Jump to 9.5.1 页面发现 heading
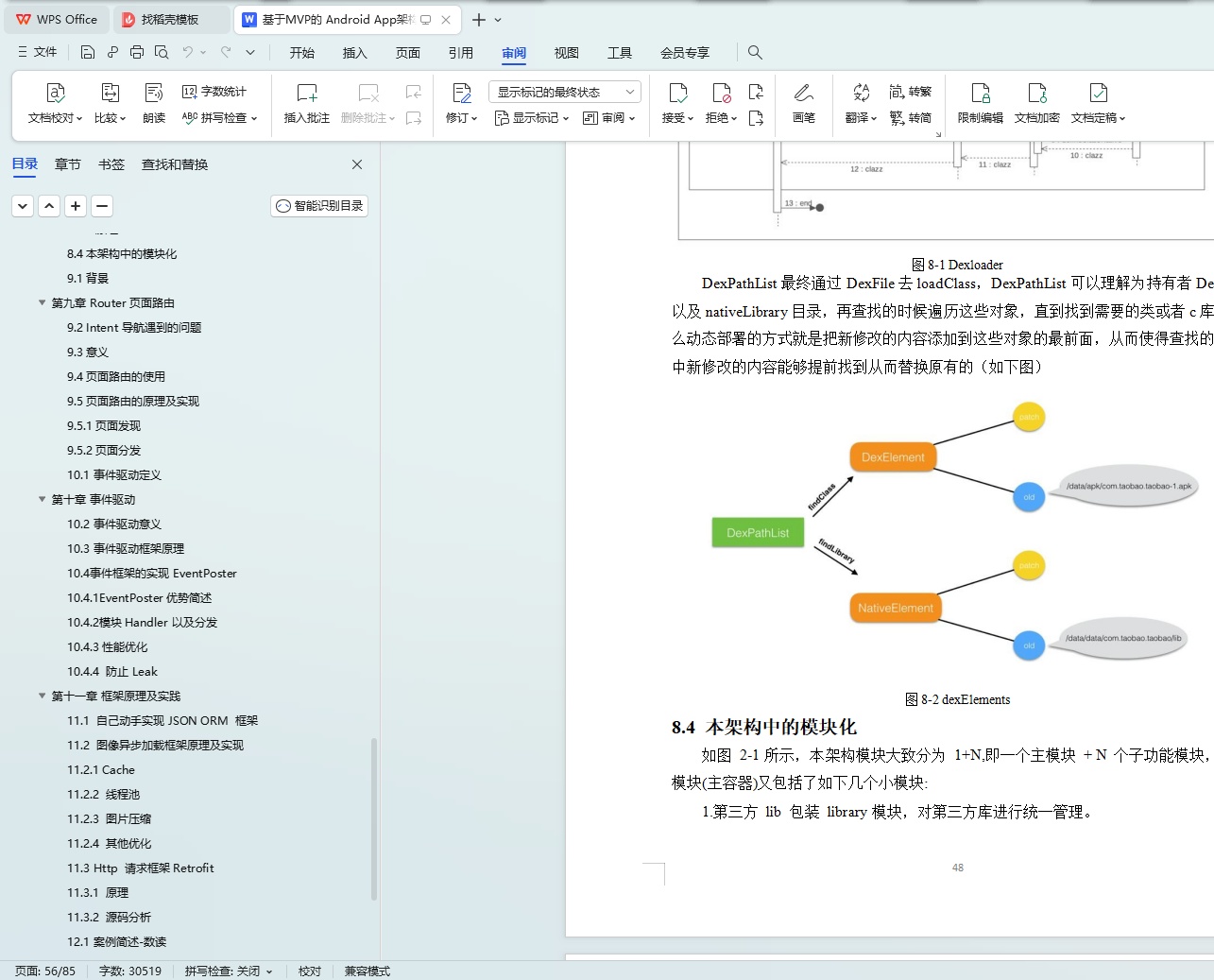 coord(104,426)
